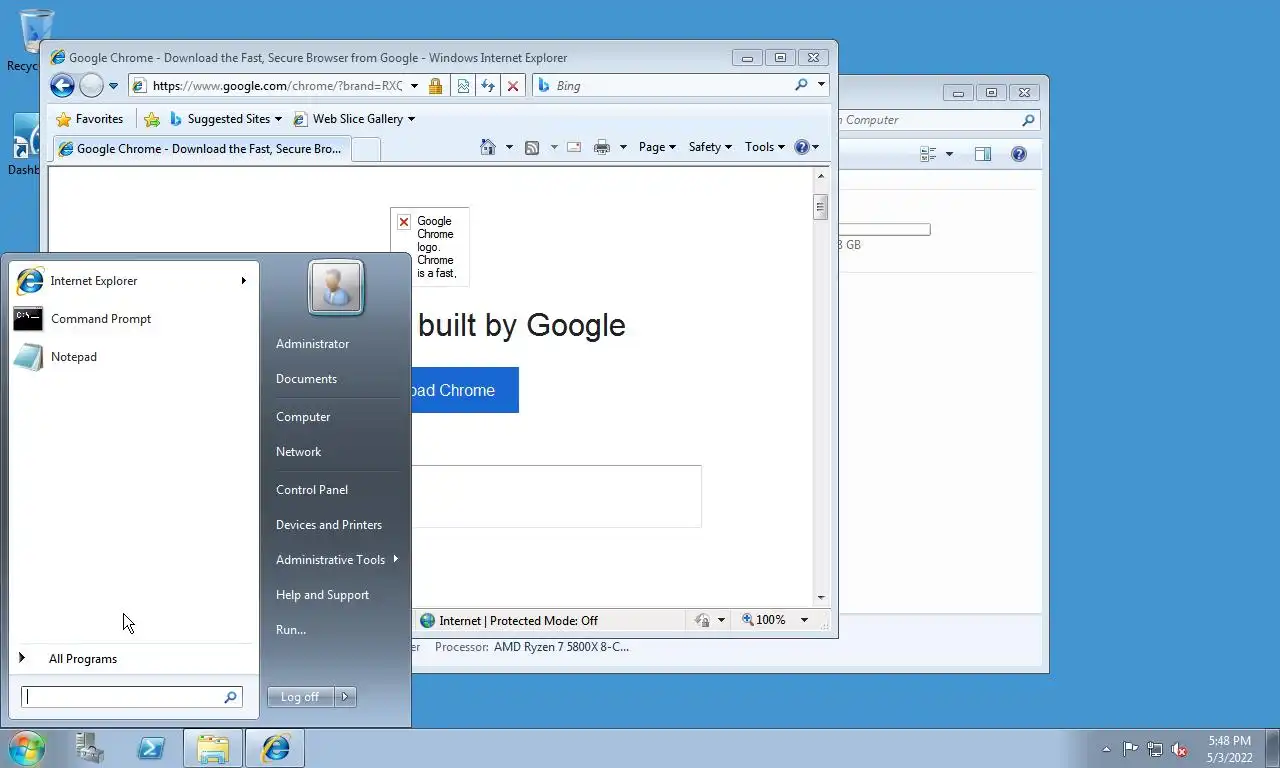Click the Log off button
1280x768 pixels.
click(301, 697)
